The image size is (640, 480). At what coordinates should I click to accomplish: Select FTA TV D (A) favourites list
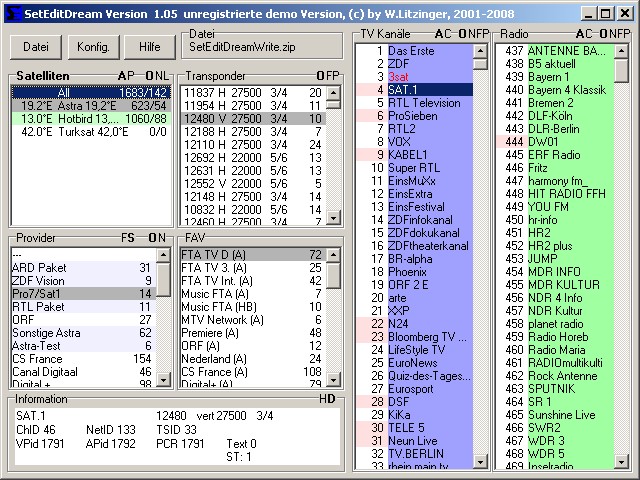point(253,255)
